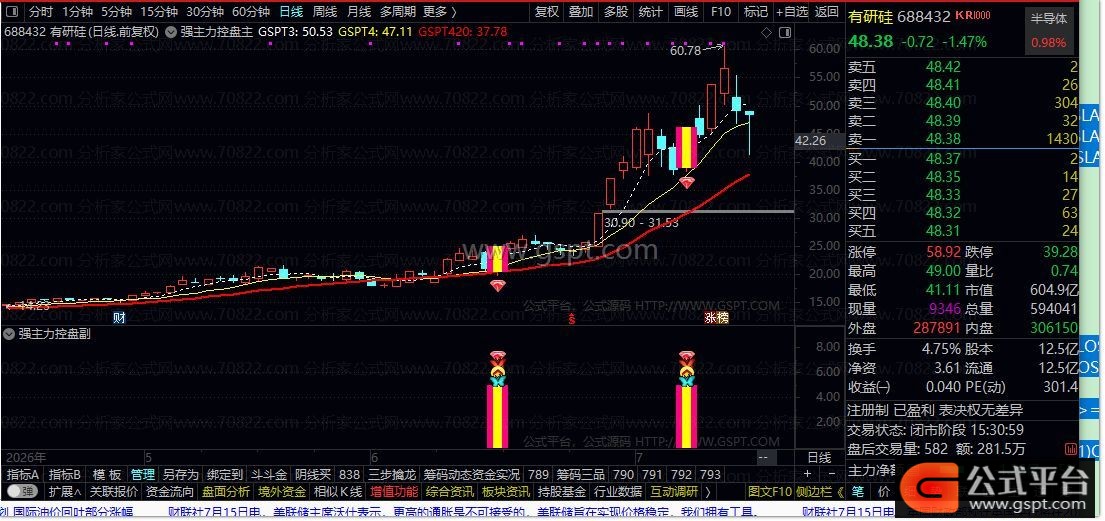Click the 返回 back button

827,11
